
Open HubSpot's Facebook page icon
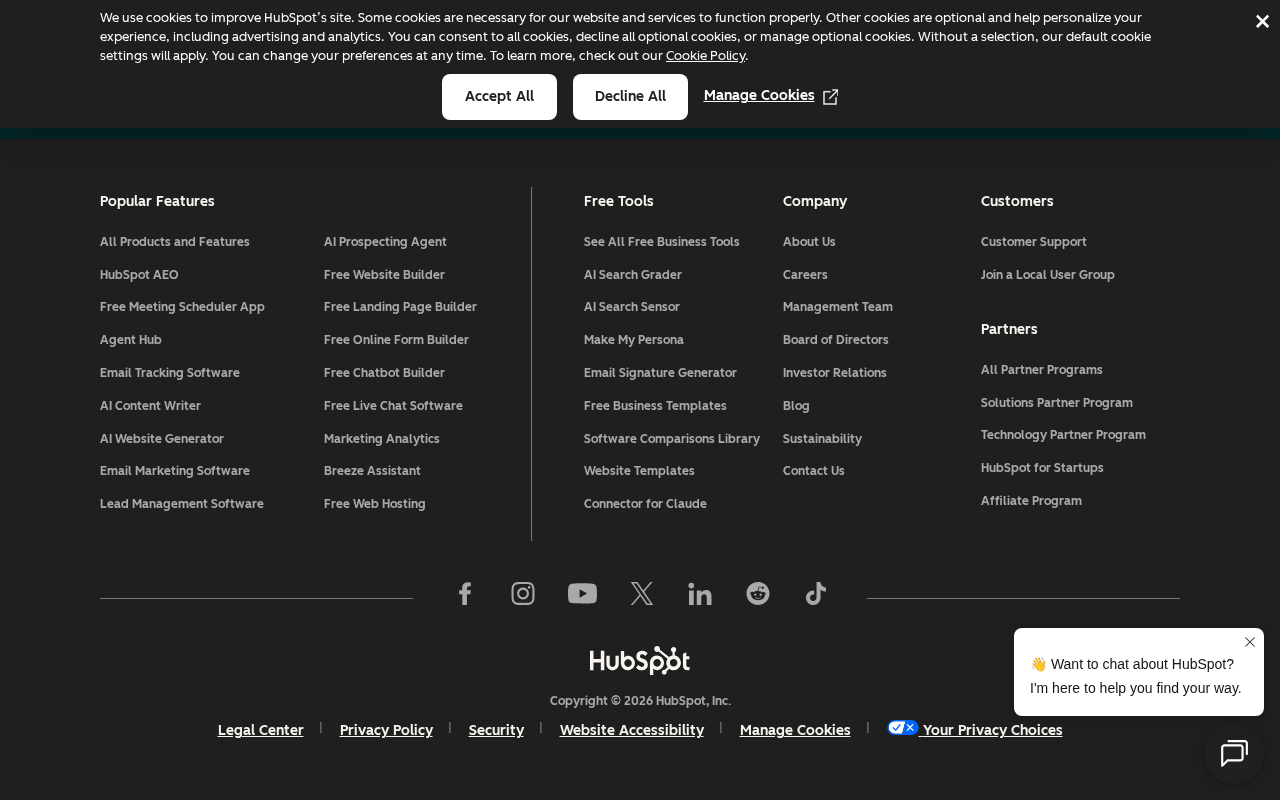coord(465,594)
